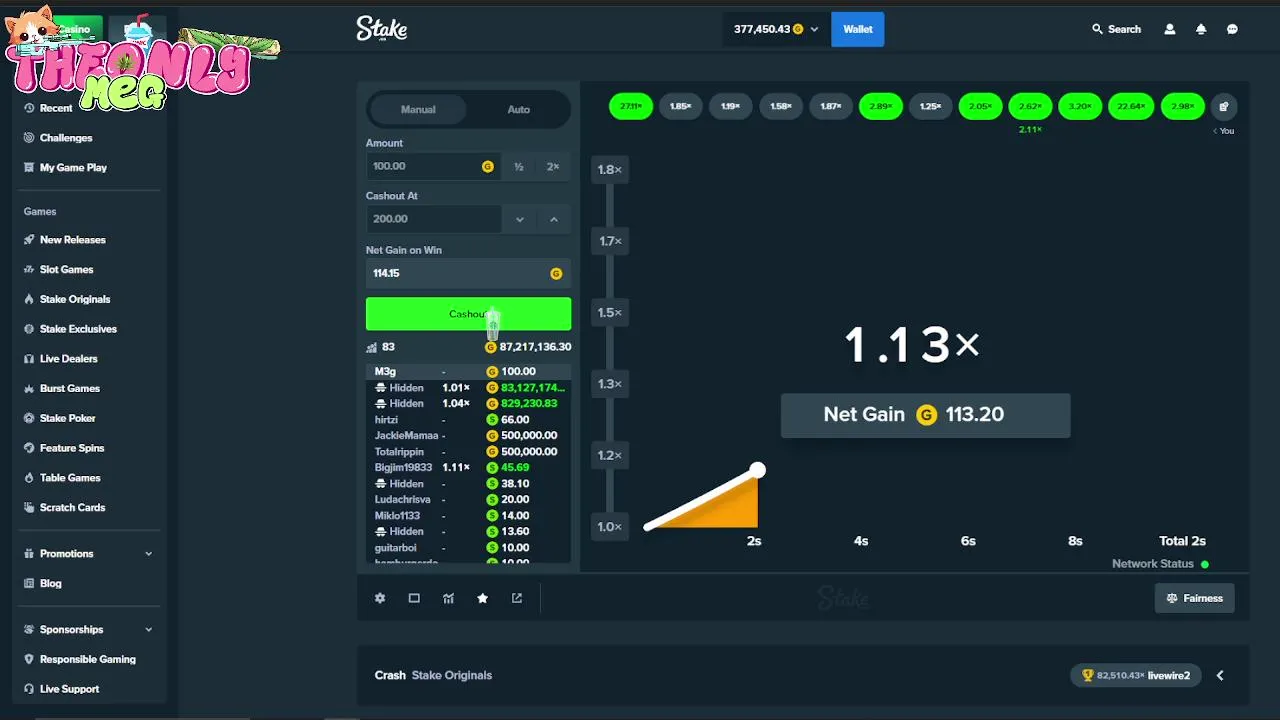Open the 2.98× round result

coord(1182,106)
